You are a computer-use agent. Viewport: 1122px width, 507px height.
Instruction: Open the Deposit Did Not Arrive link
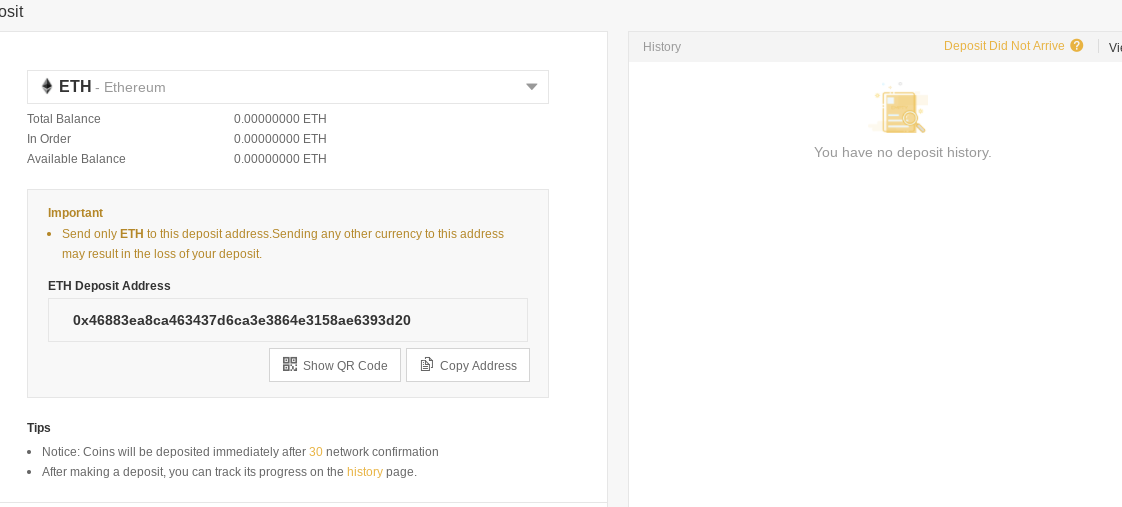point(1004,46)
